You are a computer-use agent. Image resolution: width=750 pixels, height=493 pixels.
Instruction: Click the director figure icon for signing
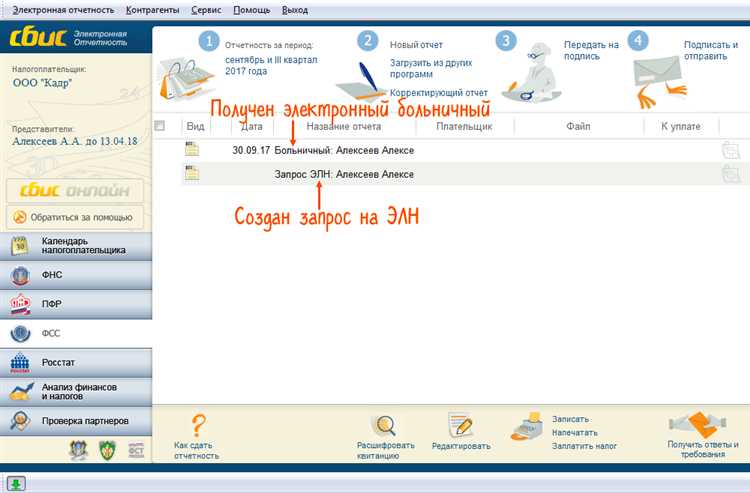point(532,74)
